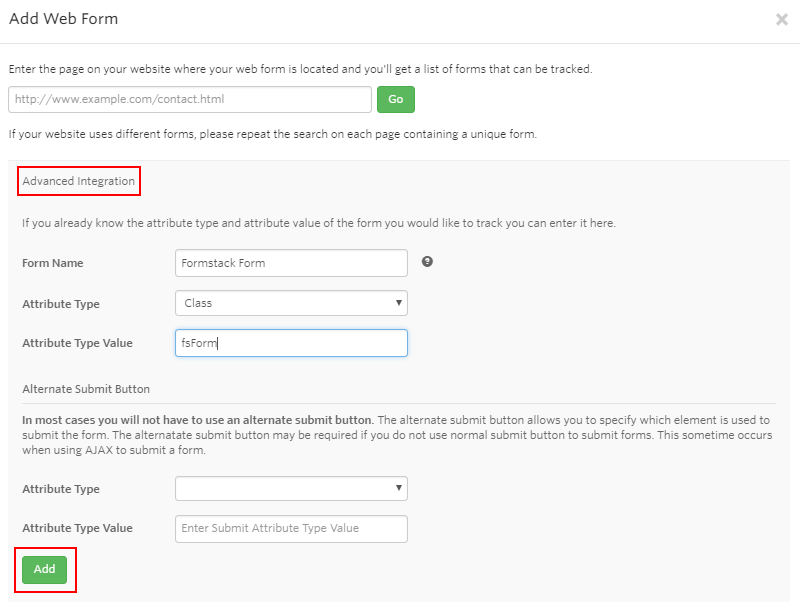
Task: Click the Add Web Form dialog title
Action: click(63, 18)
